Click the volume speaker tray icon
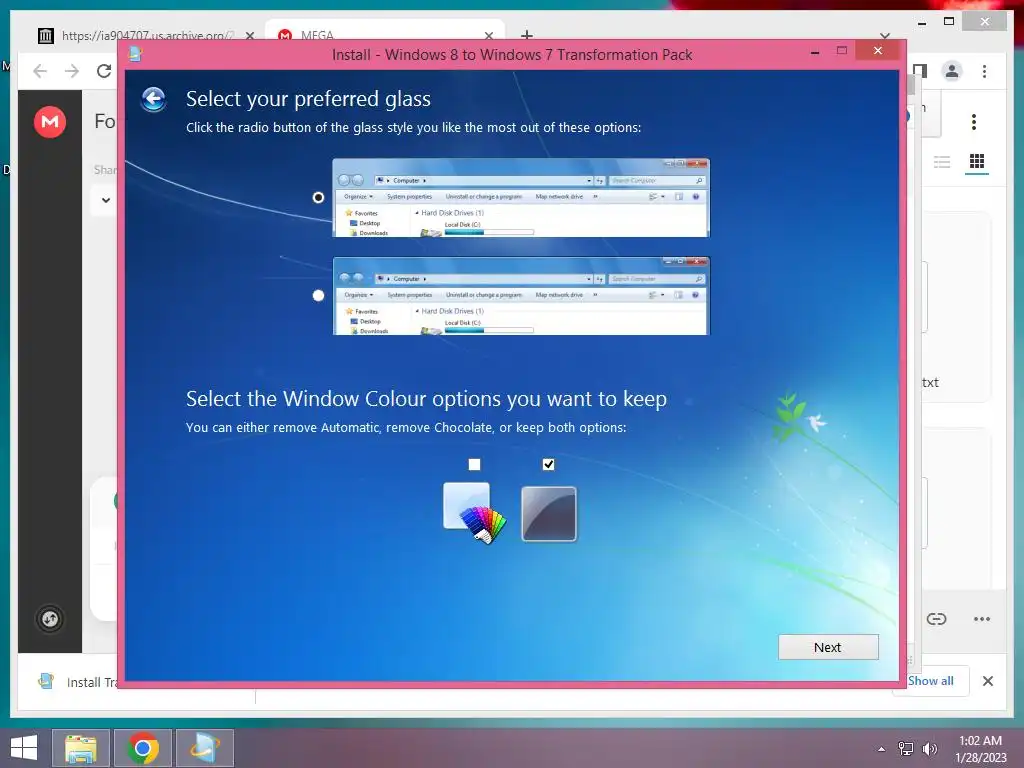Image resolution: width=1024 pixels, height=768 pixels. click(x=929, y=749)
